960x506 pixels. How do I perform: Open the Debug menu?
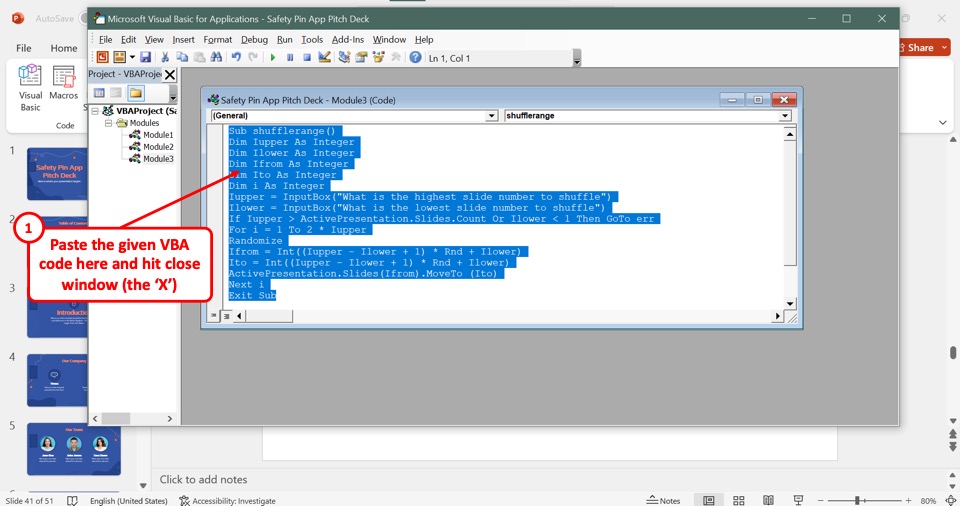point(254,39)
